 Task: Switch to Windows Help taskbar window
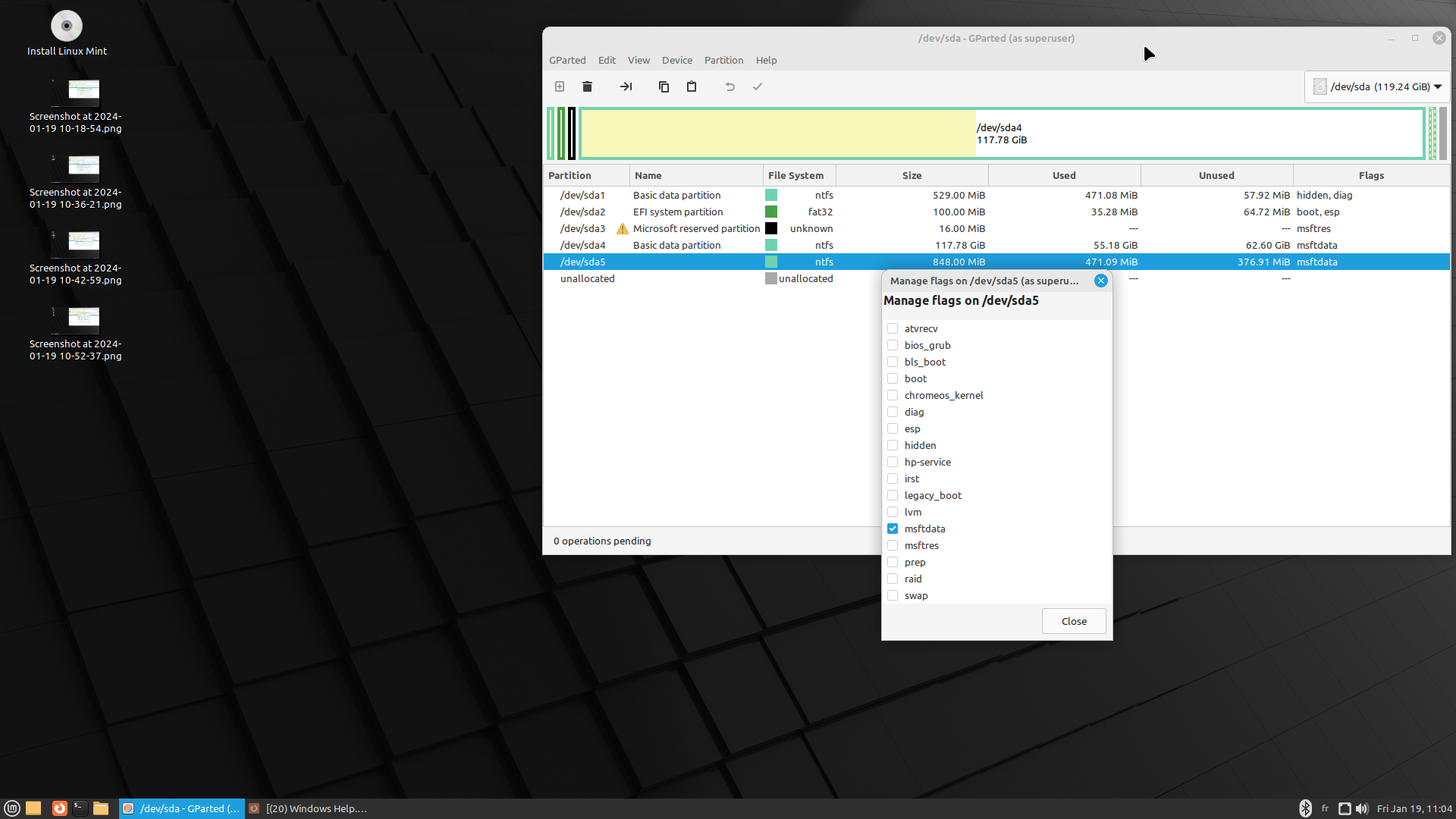309,808
